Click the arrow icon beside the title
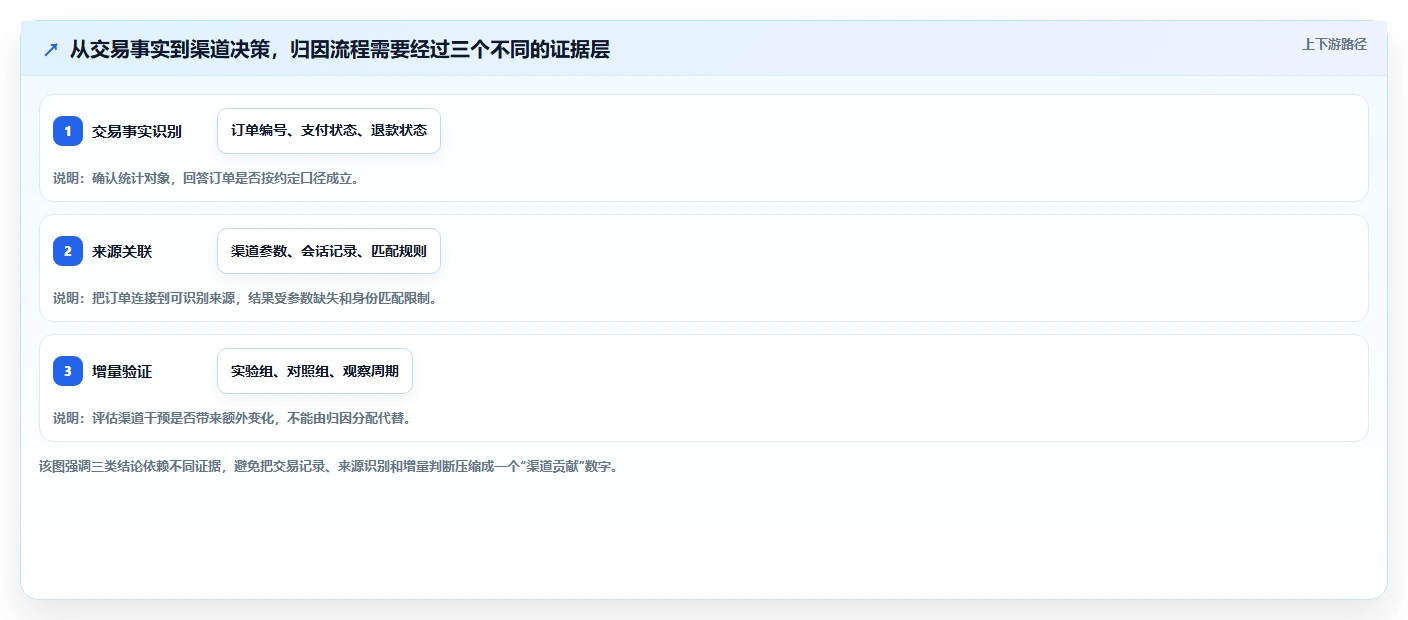Image resolution: width=1408 pixels, height=620 pixels. point(51,50)
